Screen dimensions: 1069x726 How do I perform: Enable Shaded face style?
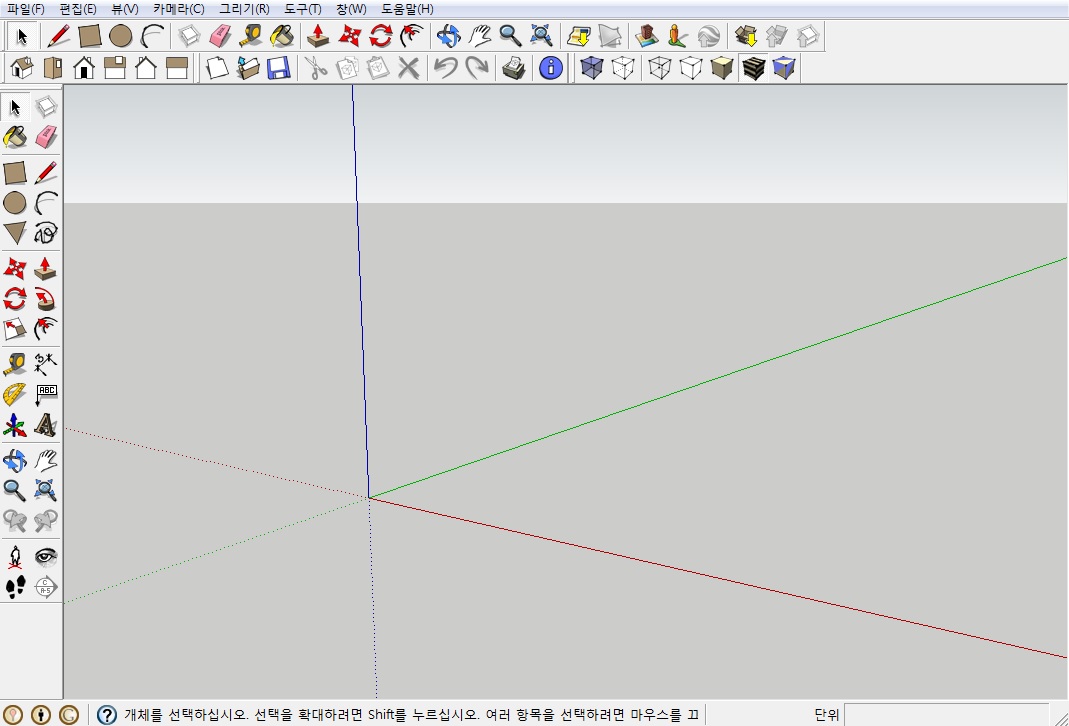[x=722, y=67]
